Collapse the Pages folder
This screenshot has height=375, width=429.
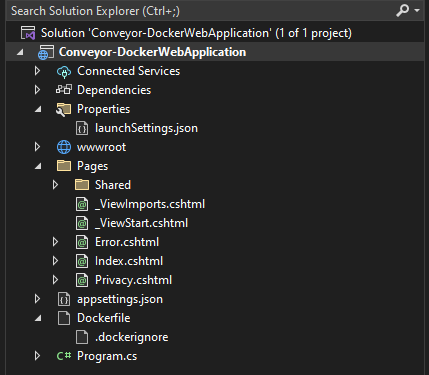pos(38,166)
